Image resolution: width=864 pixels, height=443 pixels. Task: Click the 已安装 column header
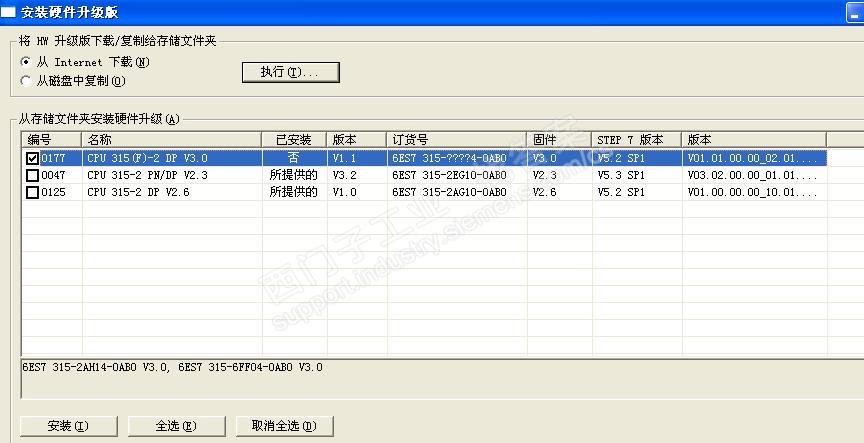point(294,140)
